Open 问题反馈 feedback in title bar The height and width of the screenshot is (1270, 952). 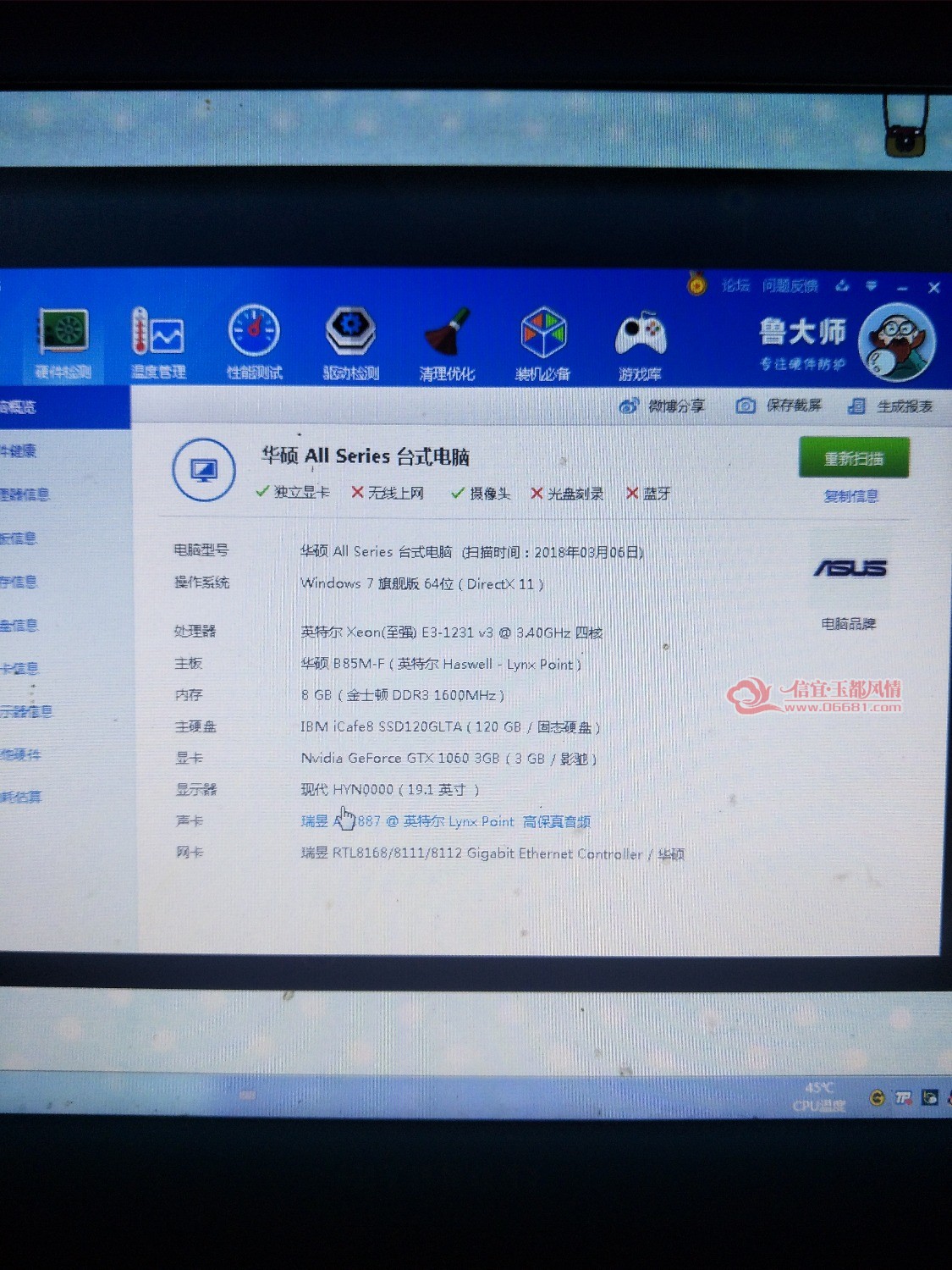790,286
